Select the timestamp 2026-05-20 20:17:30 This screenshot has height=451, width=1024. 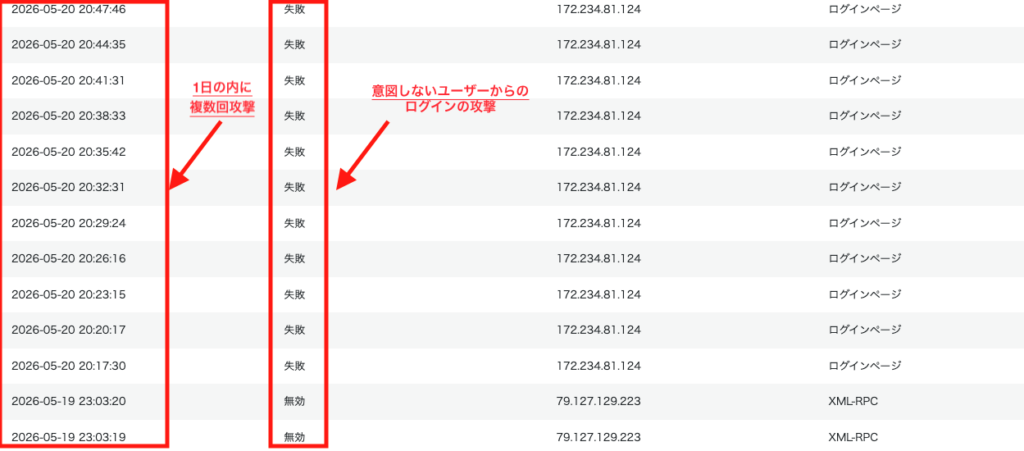pyautogui.click(x=69, y=365)
